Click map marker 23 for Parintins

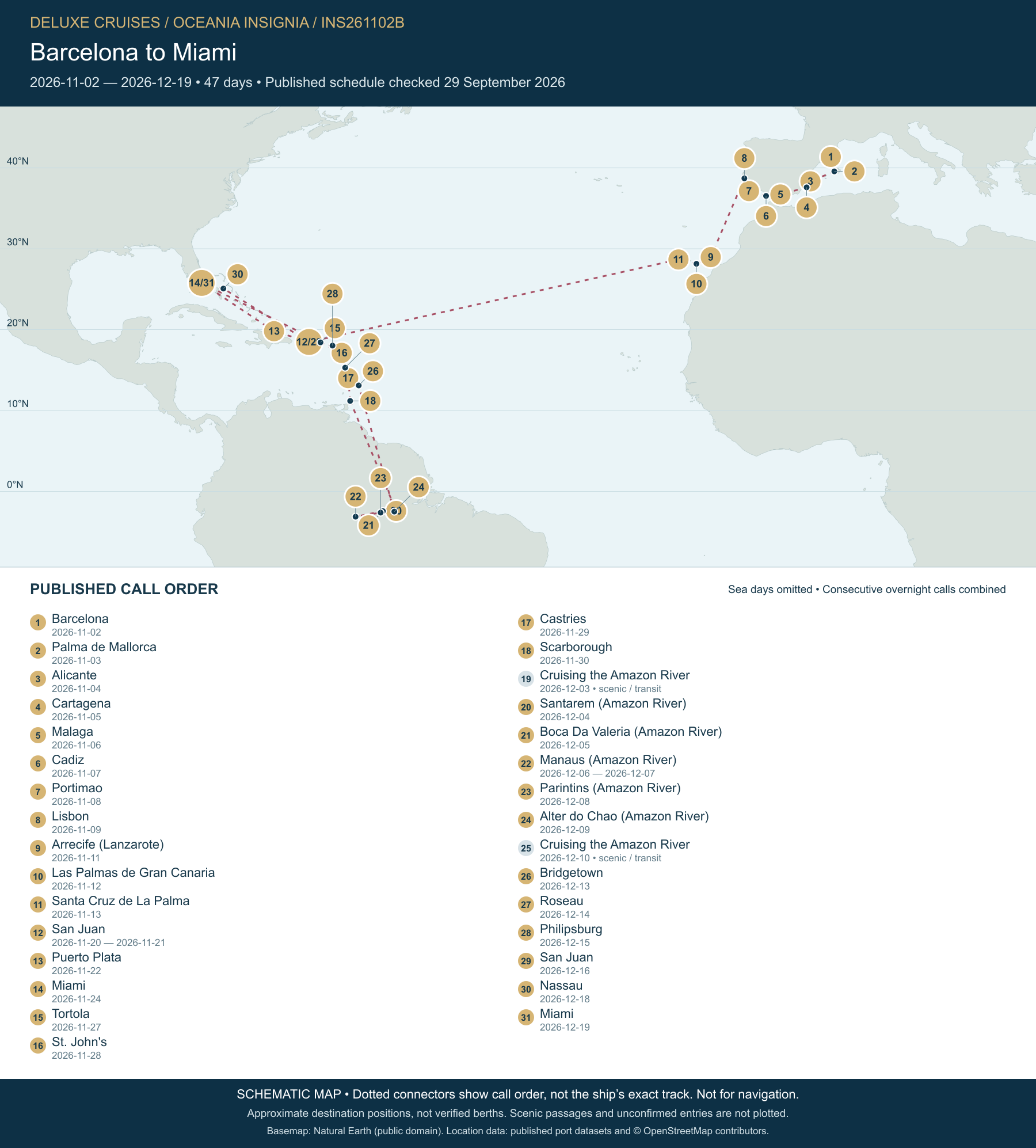click(380, 478)
